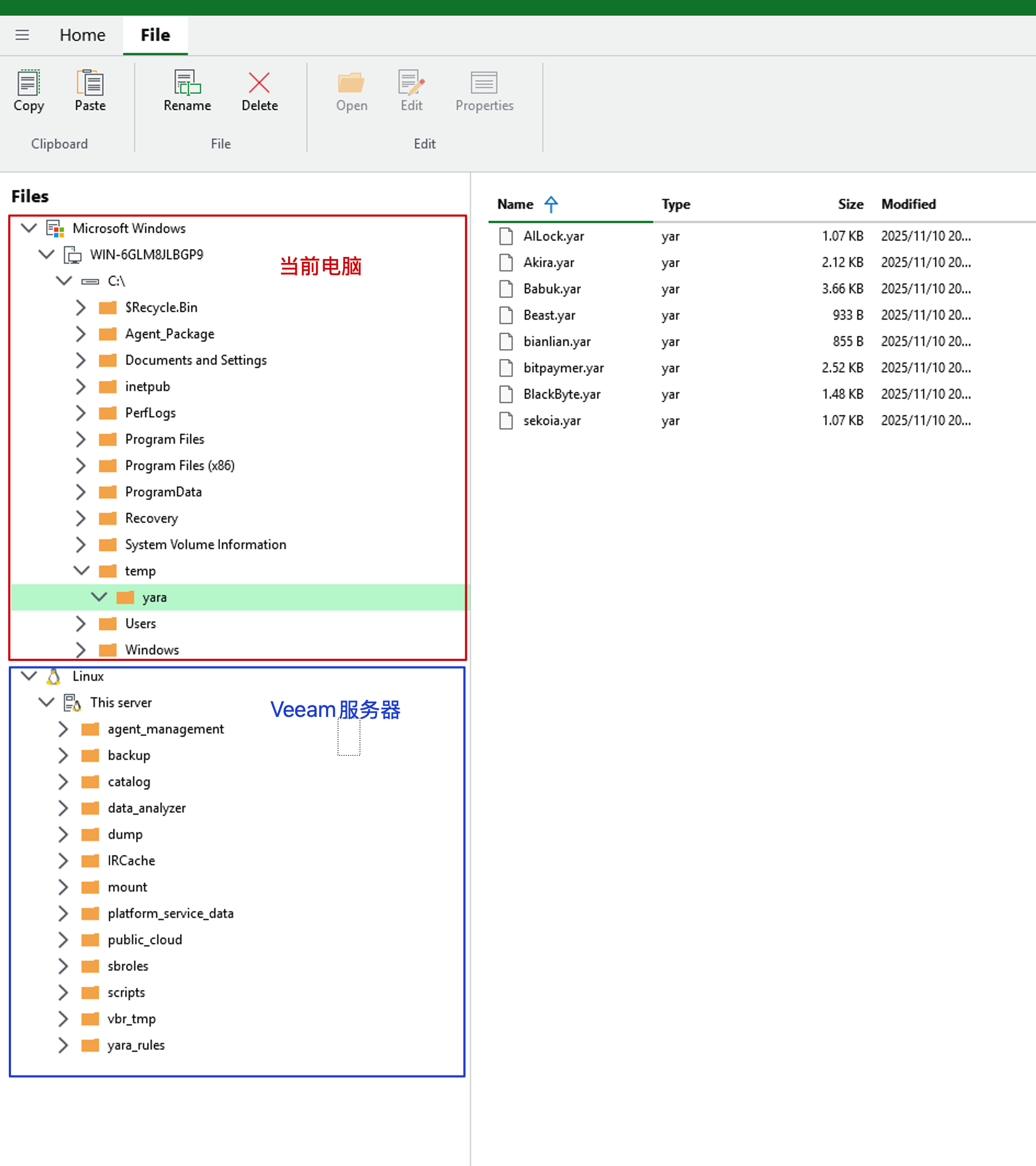1036x1166 pixels.
Task: Click the Linux penguin icon
Action: (x=54, y=676)
